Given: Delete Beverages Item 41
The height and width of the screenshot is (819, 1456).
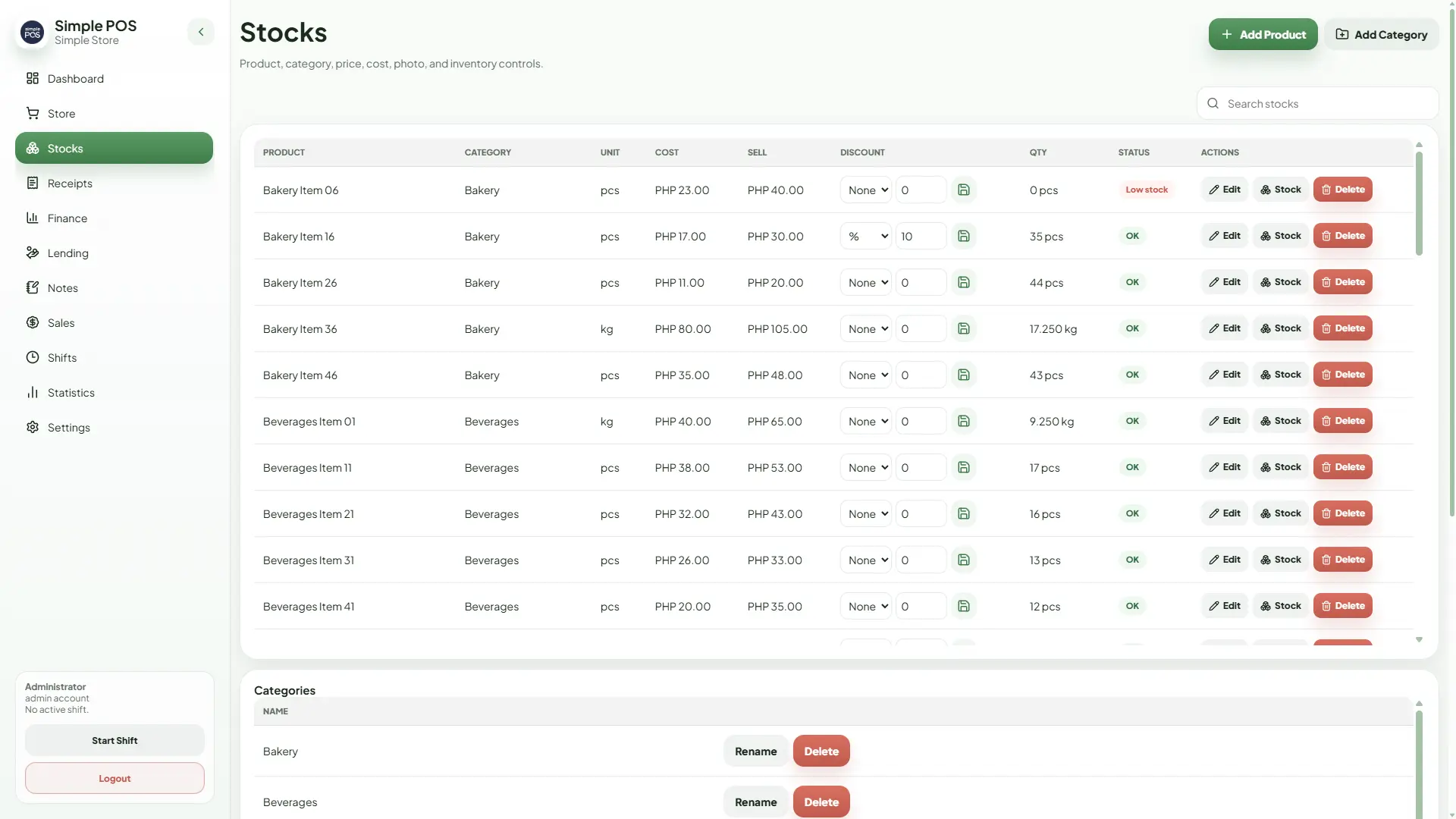Looking at the screenshot, I should pos(1342,606).
